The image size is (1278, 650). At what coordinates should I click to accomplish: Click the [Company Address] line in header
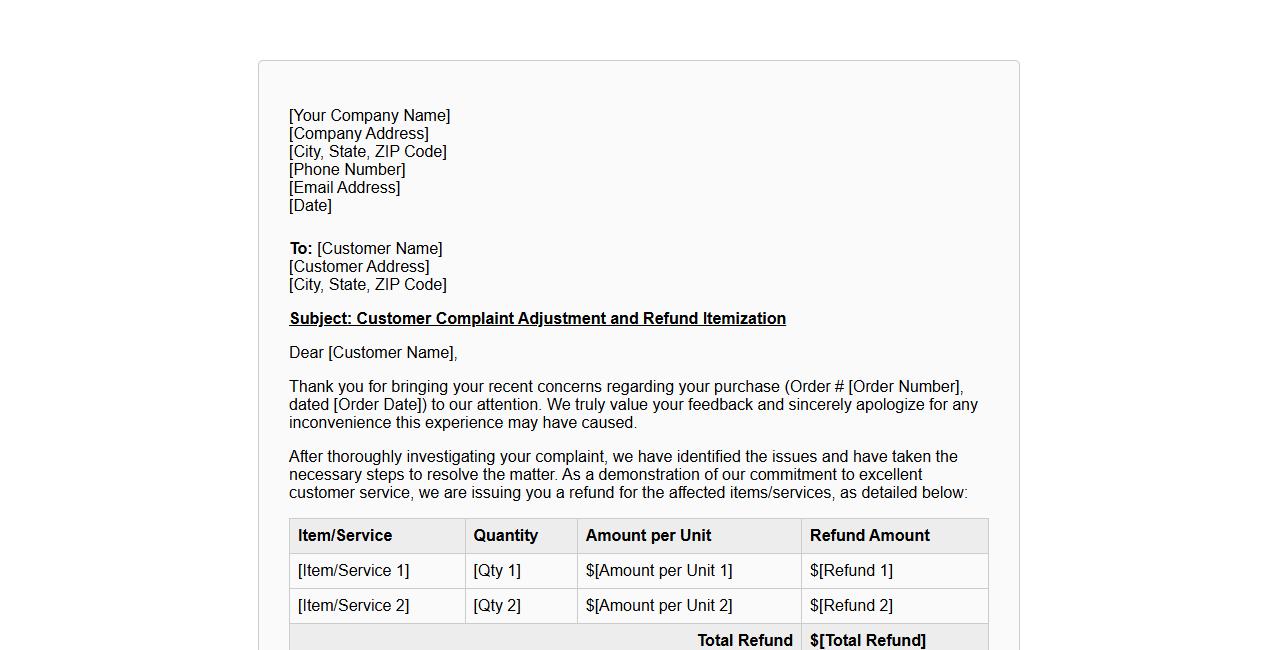(x=358, y=134)
